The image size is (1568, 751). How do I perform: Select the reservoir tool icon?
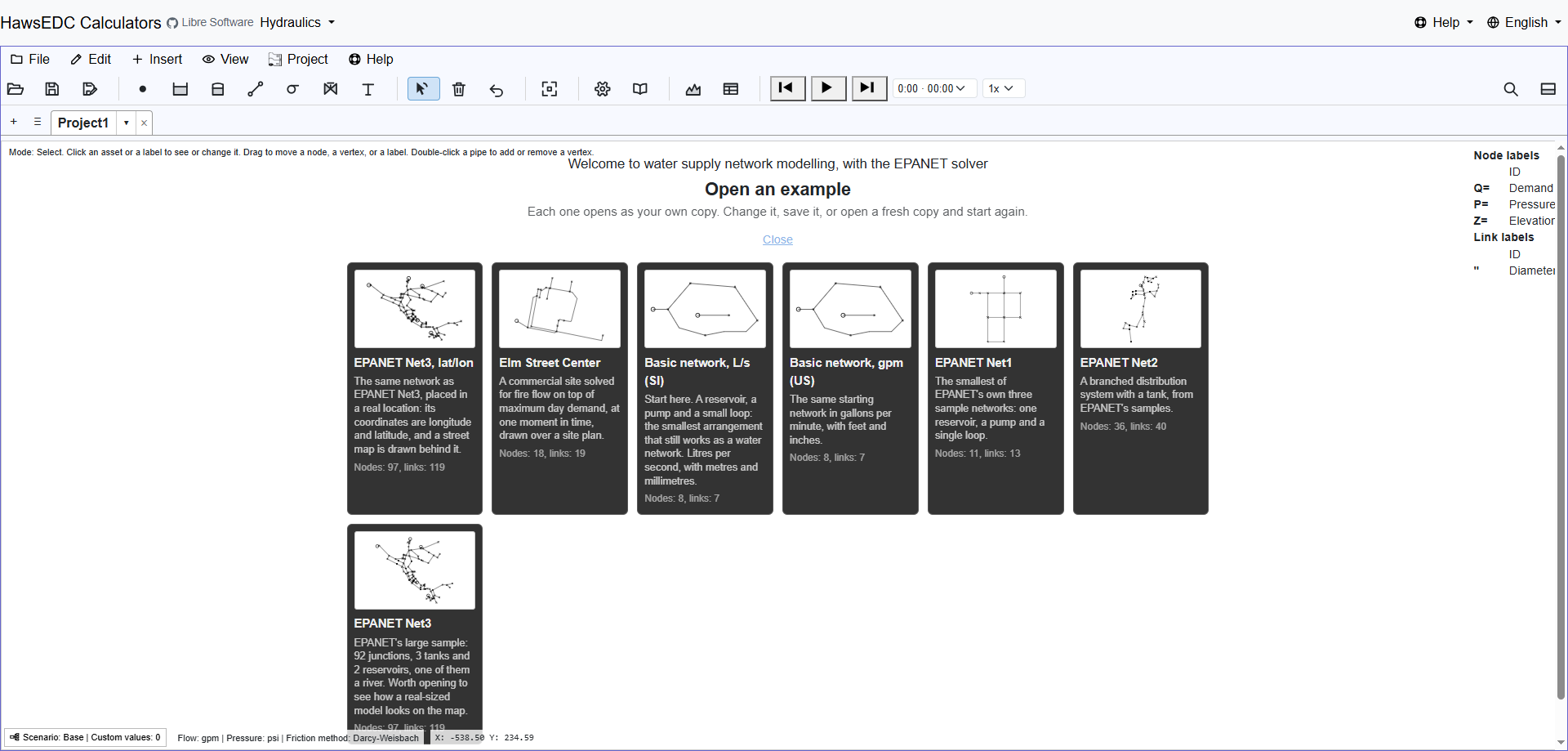(180, 89)
